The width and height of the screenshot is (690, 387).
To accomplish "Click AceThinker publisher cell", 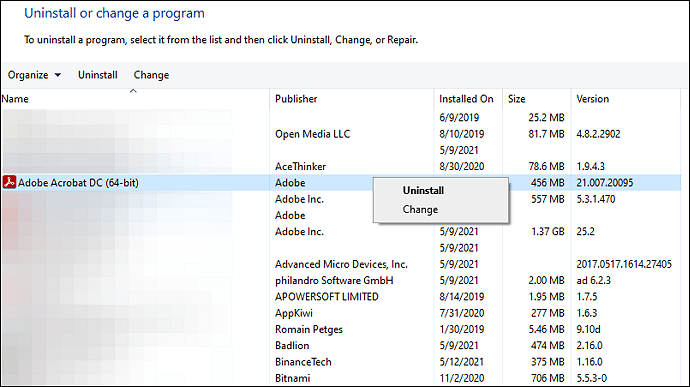I will (x=301, y=166).
